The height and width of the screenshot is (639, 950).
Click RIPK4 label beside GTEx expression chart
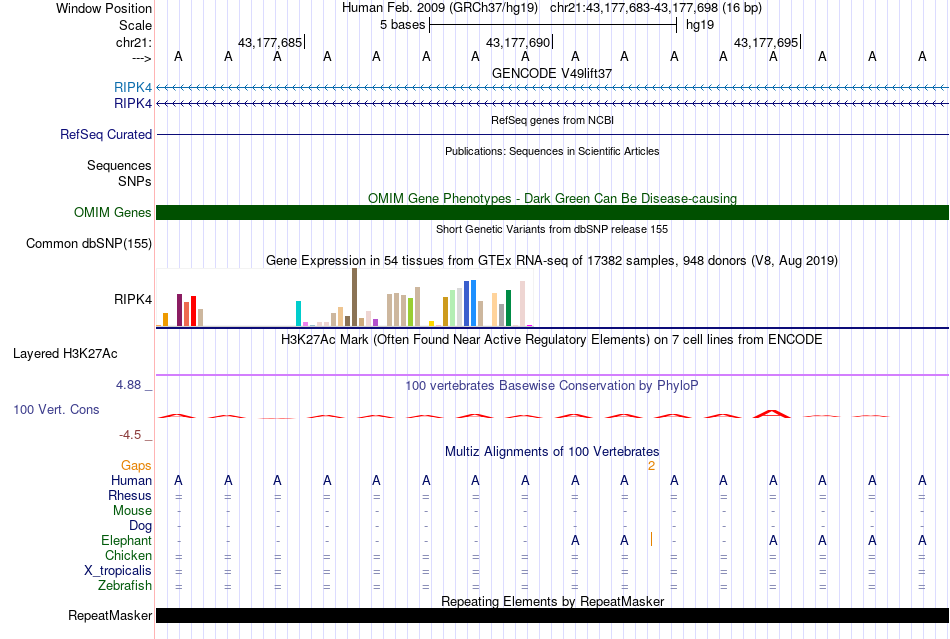pyautogui.click(x=133, y=299)
